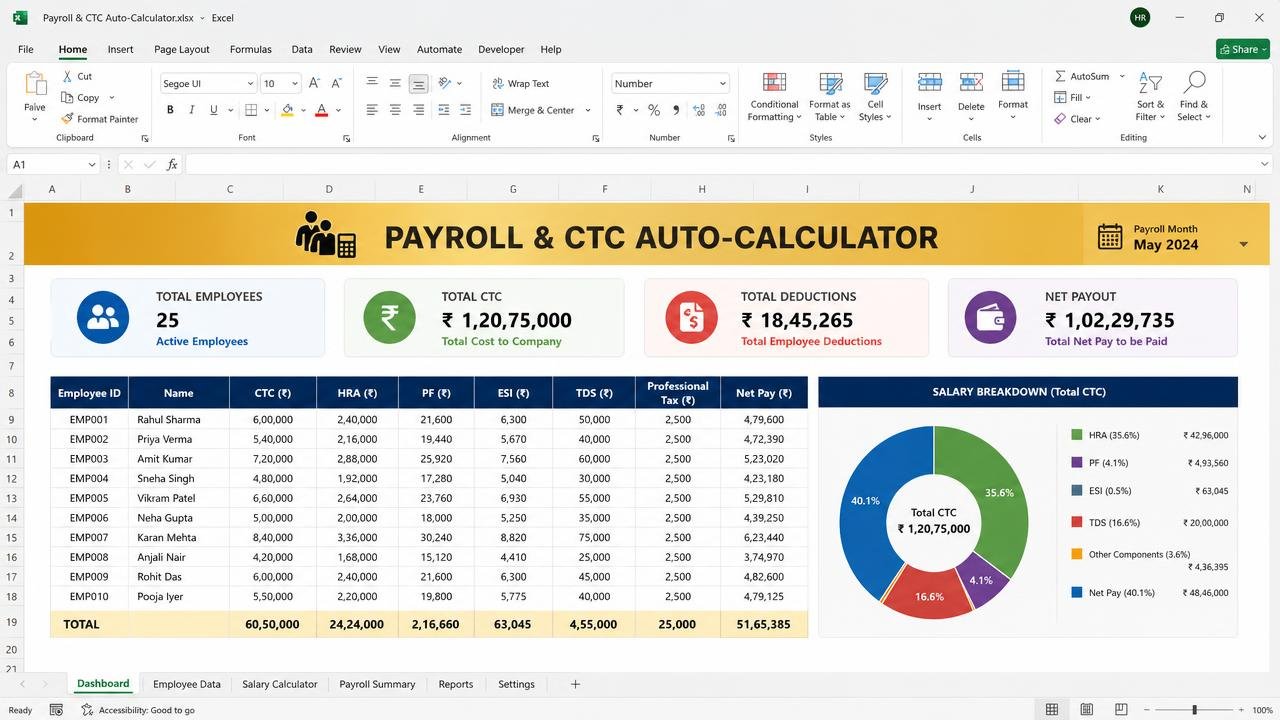This screenshot has height=720, width=1280.
Task: Open the Number format dropdown
Action: pyautogui.click(x=722, y=84)
